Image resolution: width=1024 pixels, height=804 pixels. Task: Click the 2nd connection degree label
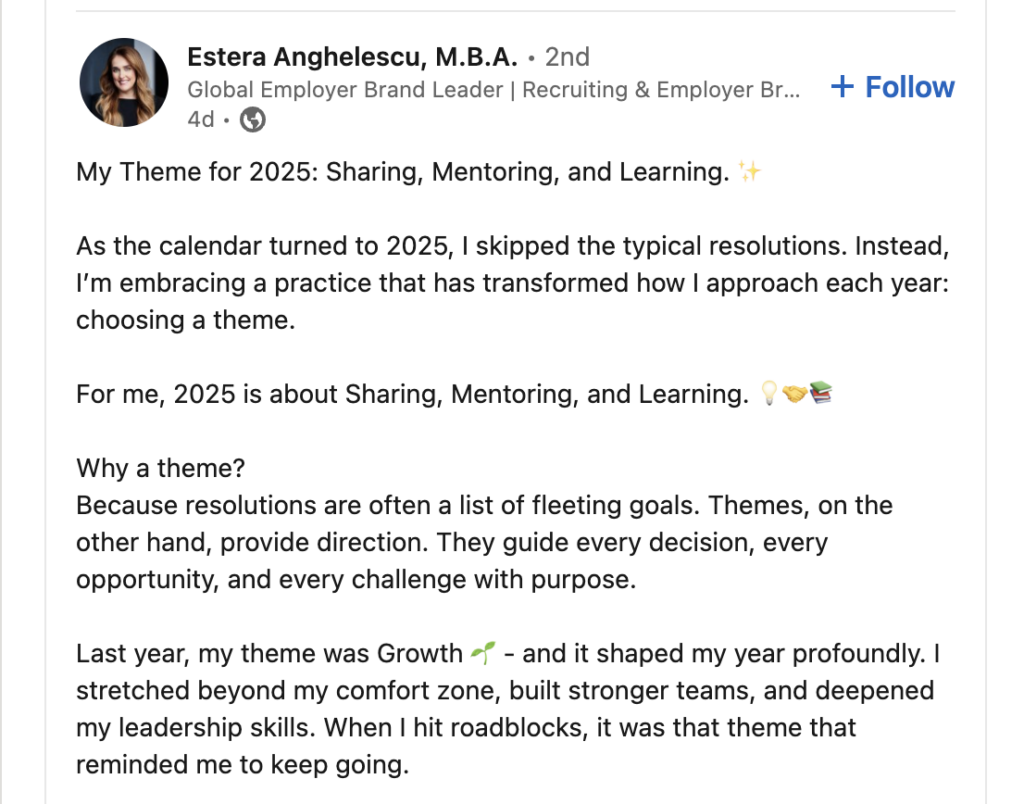pyautogui.click(x=567, y=57)
